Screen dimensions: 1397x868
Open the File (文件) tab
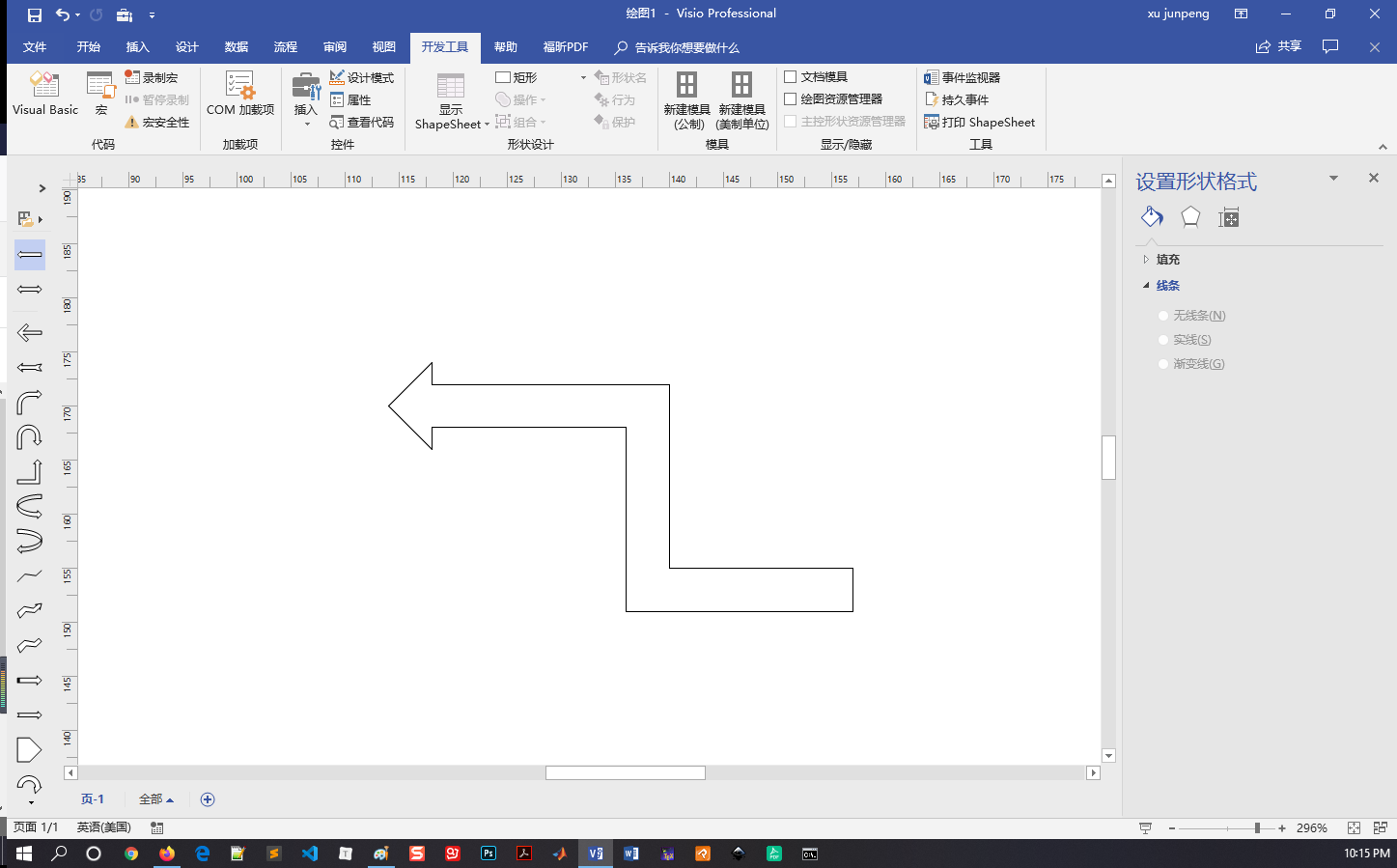(35, 47)
